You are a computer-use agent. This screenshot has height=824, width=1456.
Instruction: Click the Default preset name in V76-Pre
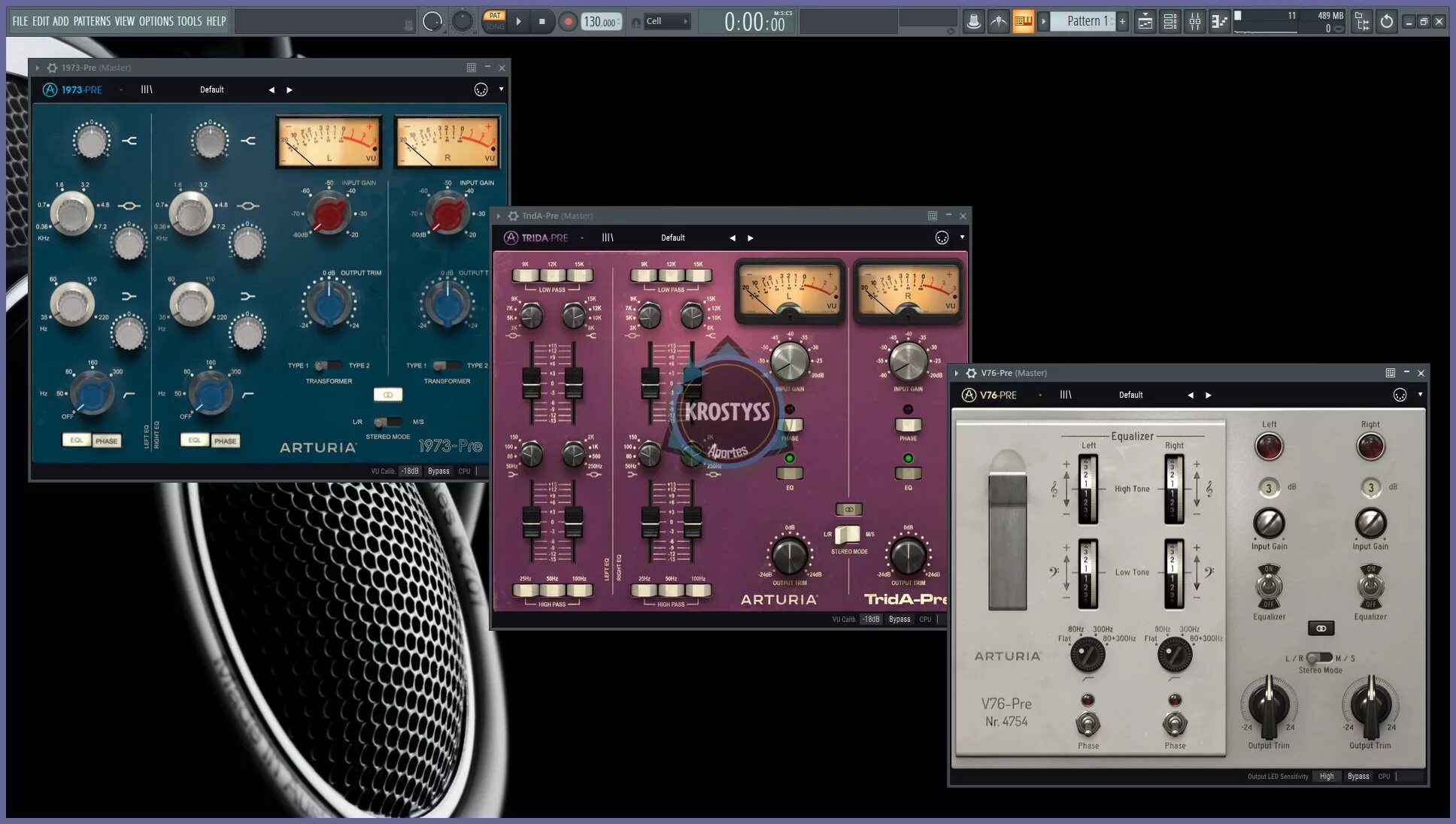click(1130, 395)
